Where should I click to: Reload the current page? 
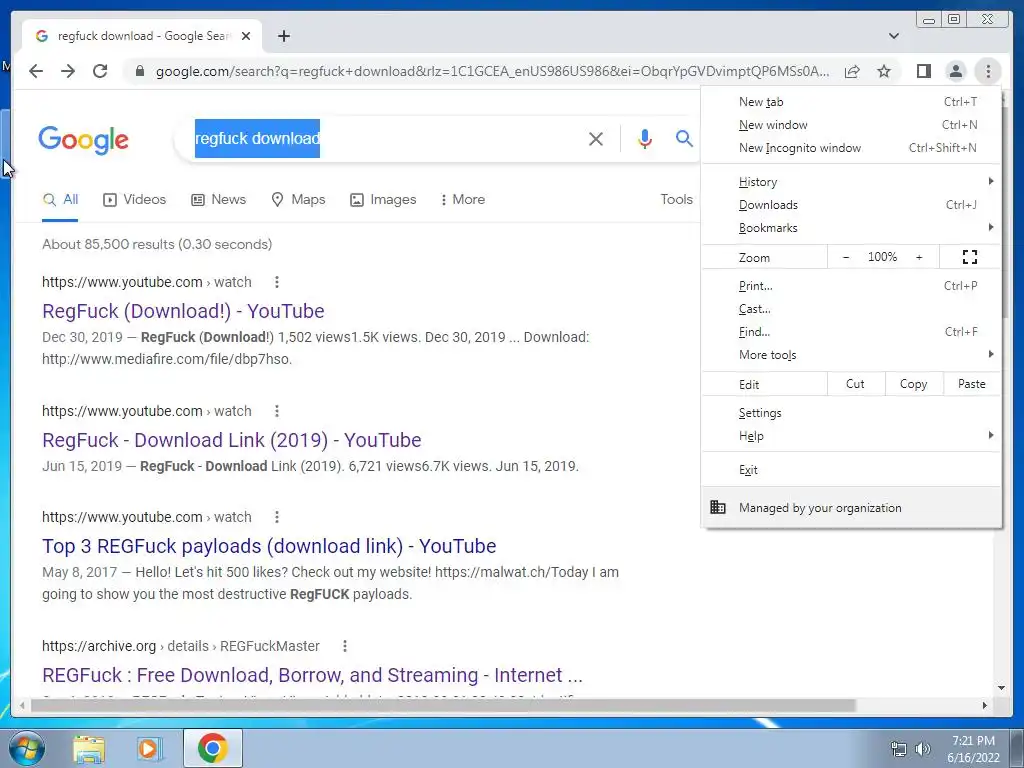click(100, 71)
